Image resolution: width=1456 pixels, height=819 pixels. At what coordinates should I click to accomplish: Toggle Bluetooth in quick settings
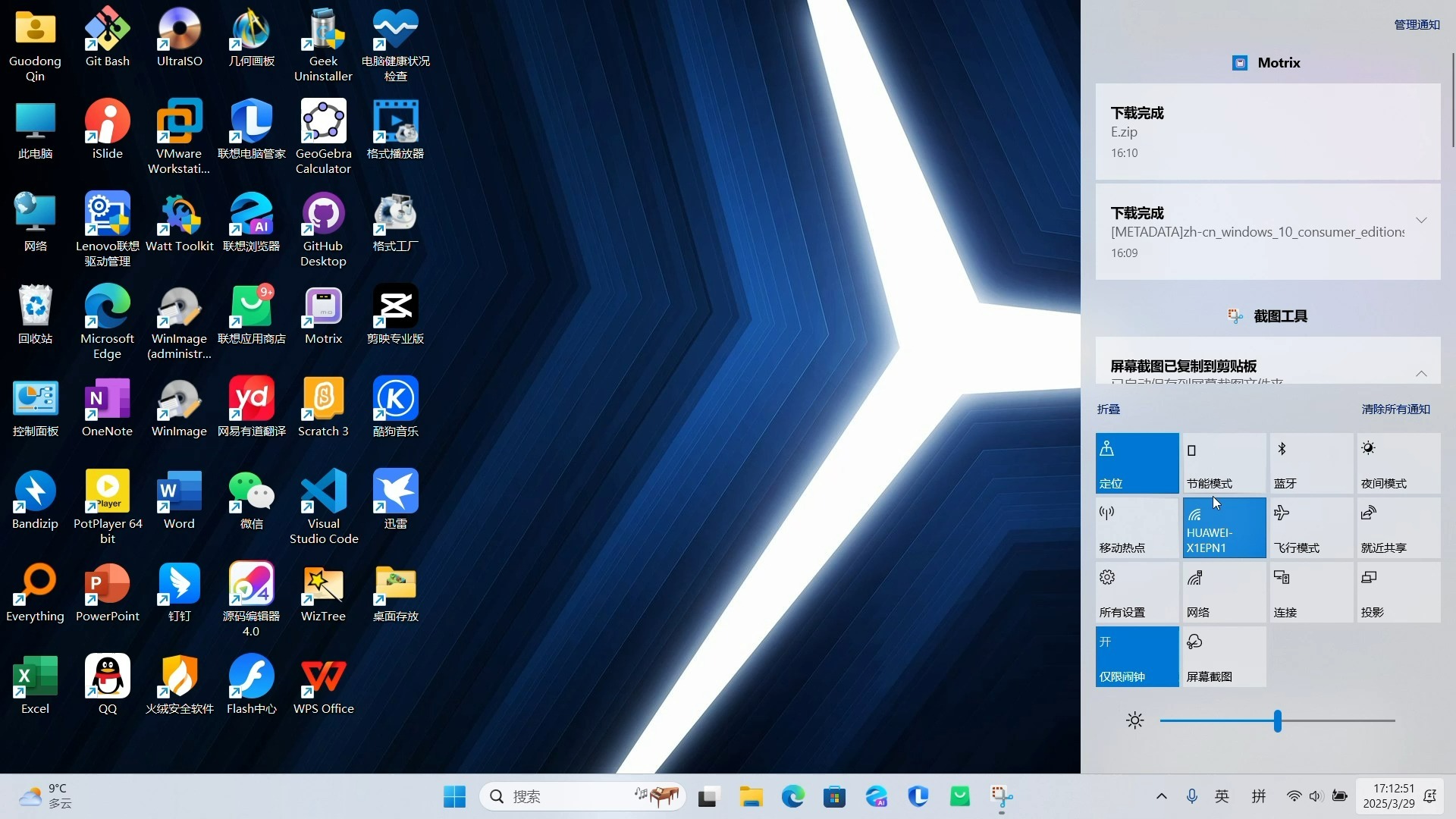pos(1310,463)
